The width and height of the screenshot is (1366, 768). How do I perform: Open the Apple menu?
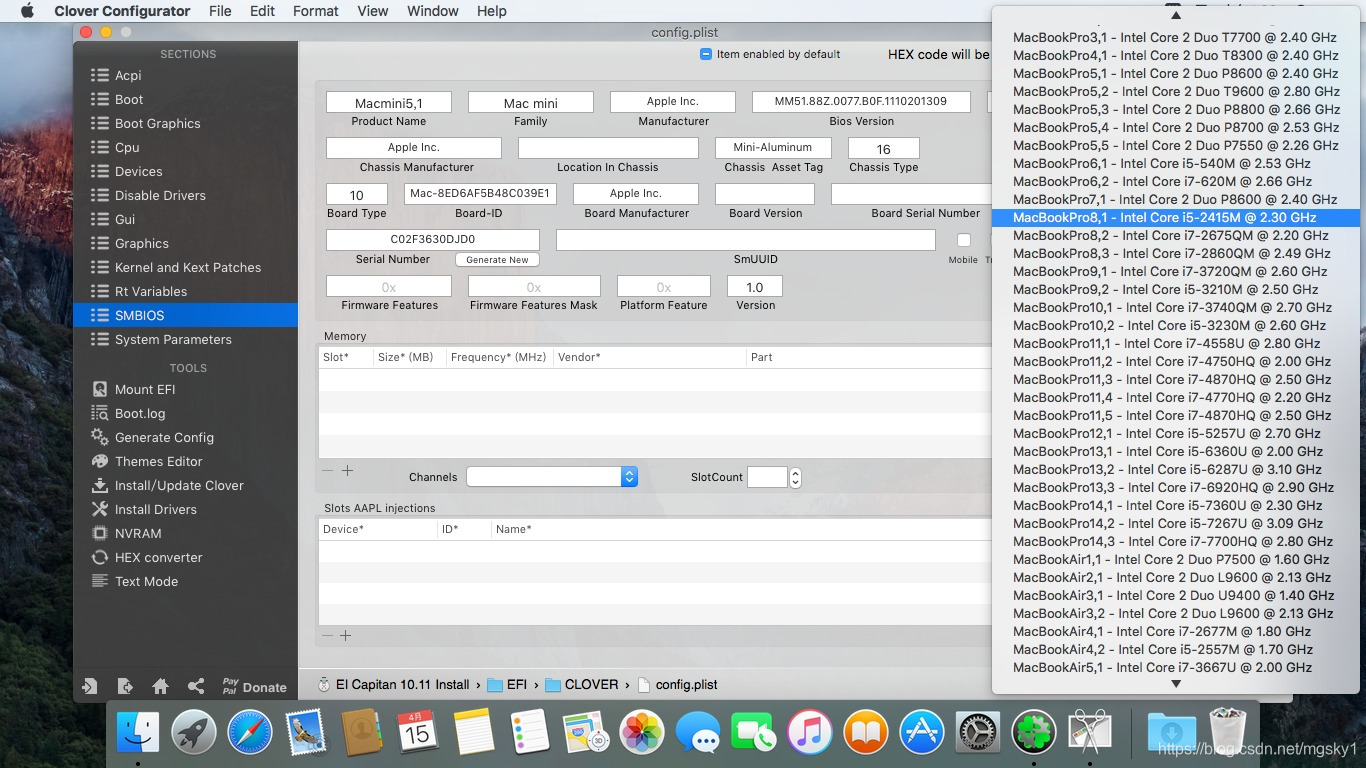coord(27,11)
